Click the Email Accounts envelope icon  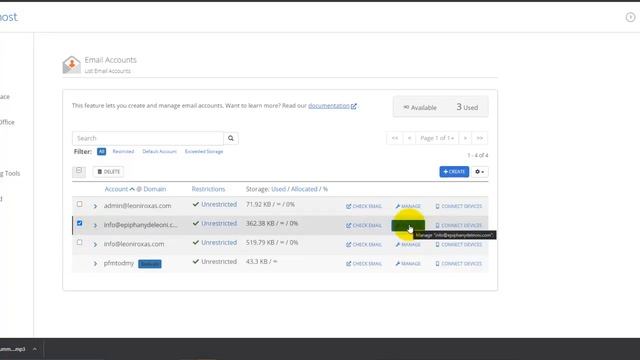coord(72,64)
